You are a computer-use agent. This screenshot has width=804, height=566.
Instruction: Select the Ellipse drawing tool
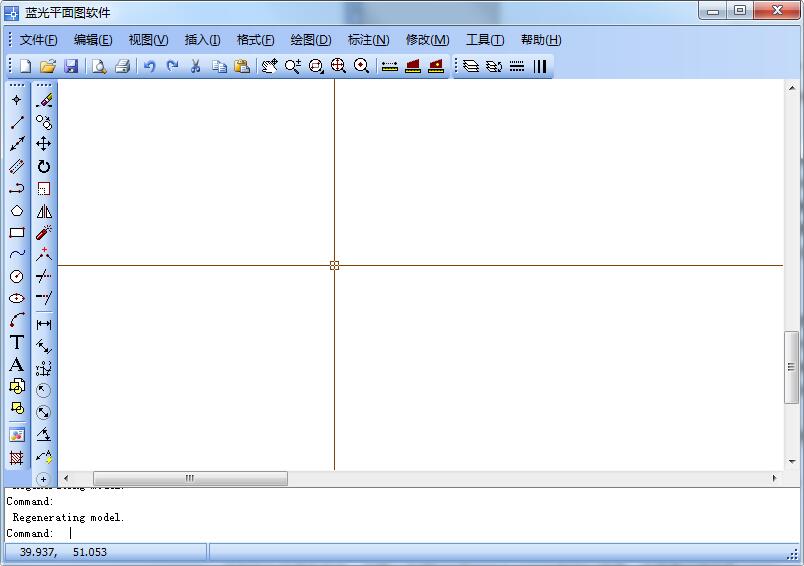tap(16, 298)
